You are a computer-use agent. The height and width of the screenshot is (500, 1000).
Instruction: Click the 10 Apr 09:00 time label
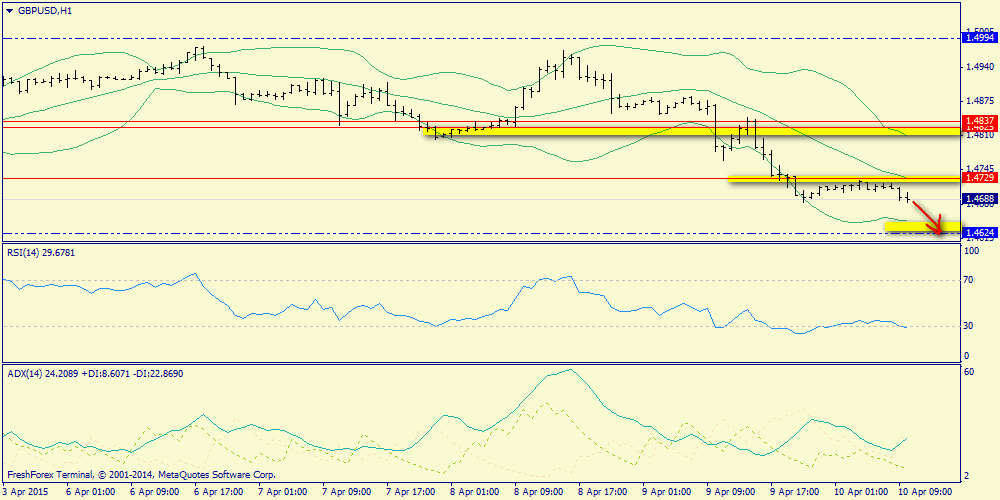point(925,492)
